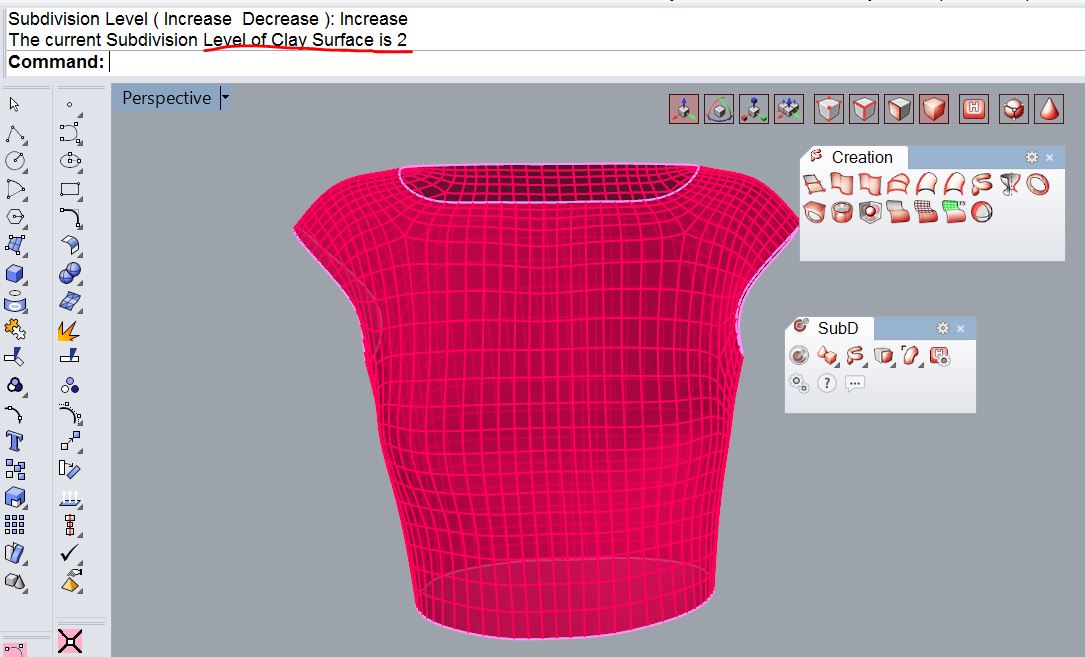The width and height of the screenshot is (1085, 657).
Task: Select the Control point curve tool
Action: click(70, 133)
